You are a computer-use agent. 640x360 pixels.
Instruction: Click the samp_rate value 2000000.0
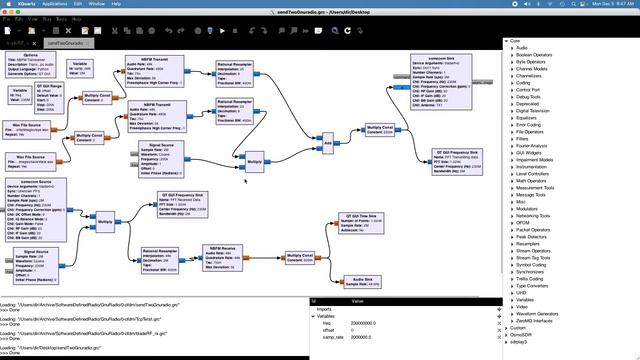[361, 337]
